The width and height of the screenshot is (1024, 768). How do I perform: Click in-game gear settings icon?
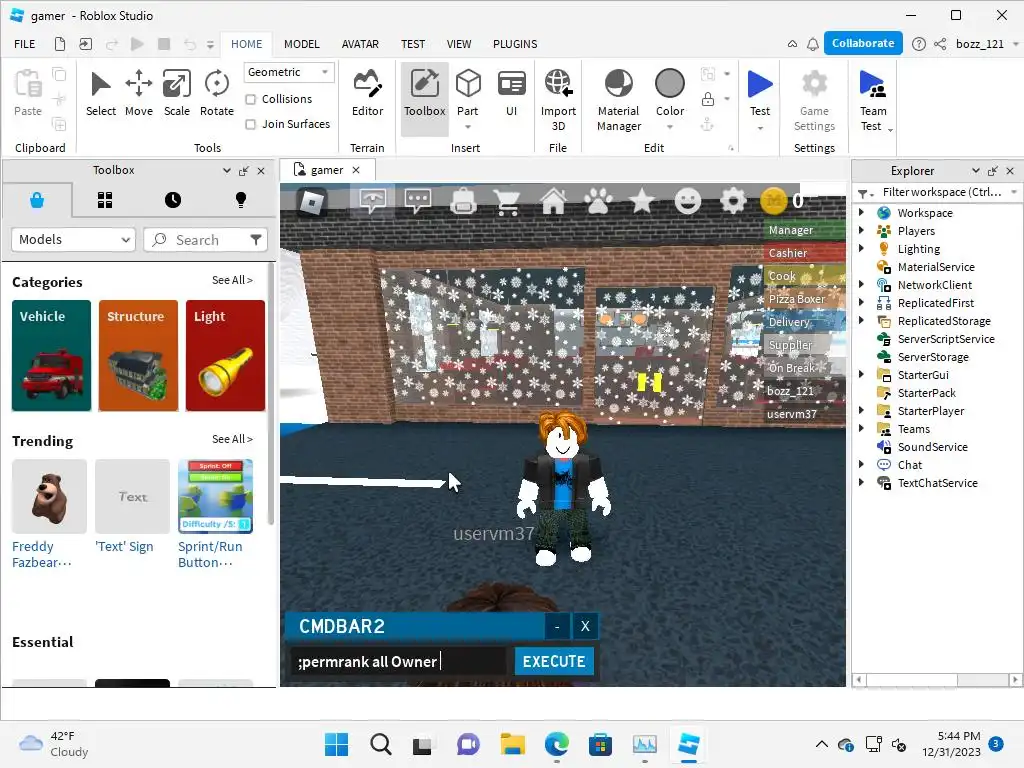point(733,201)
